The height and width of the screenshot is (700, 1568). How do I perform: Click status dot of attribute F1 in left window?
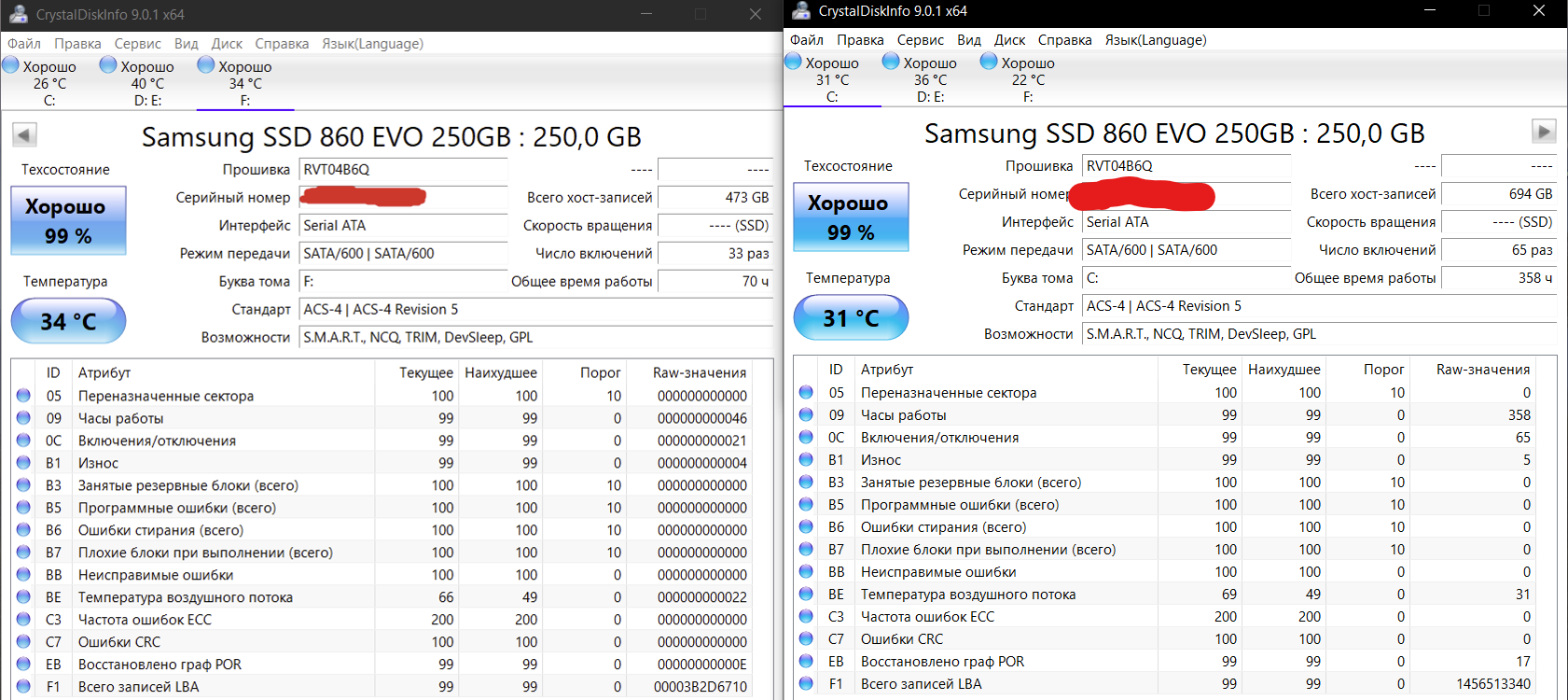pos(23,687)
